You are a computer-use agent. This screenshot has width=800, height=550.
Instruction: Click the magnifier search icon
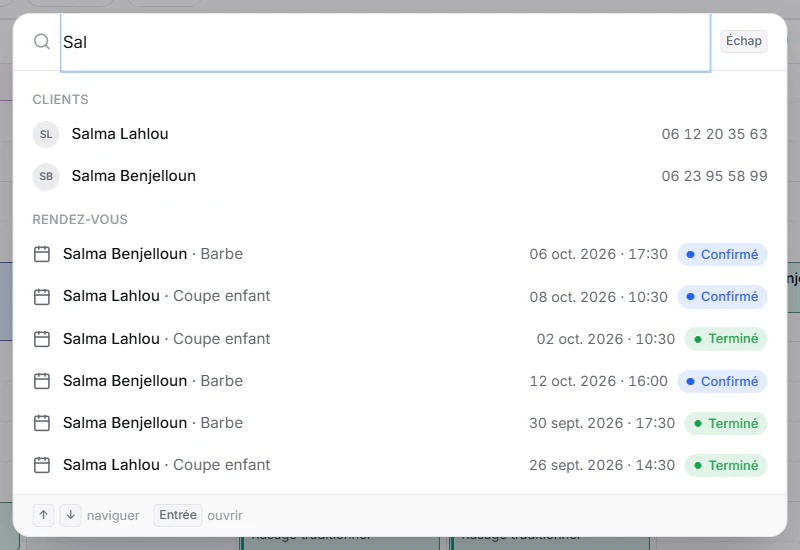(42, 41)
